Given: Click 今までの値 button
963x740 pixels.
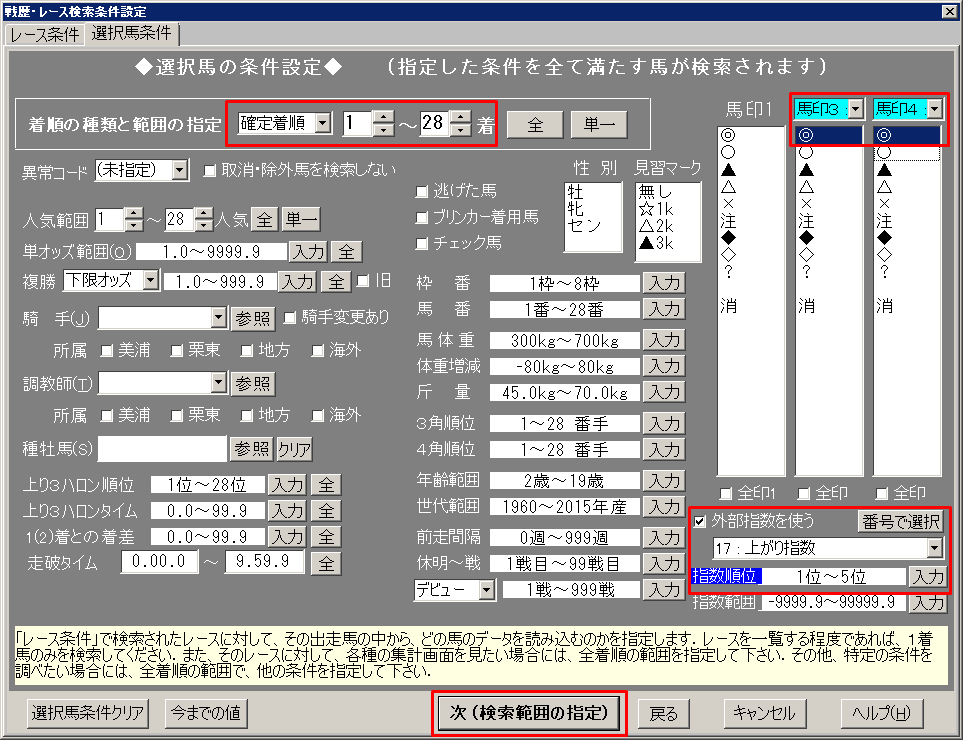Looking at the screenshot, I should tap(206, 713).
